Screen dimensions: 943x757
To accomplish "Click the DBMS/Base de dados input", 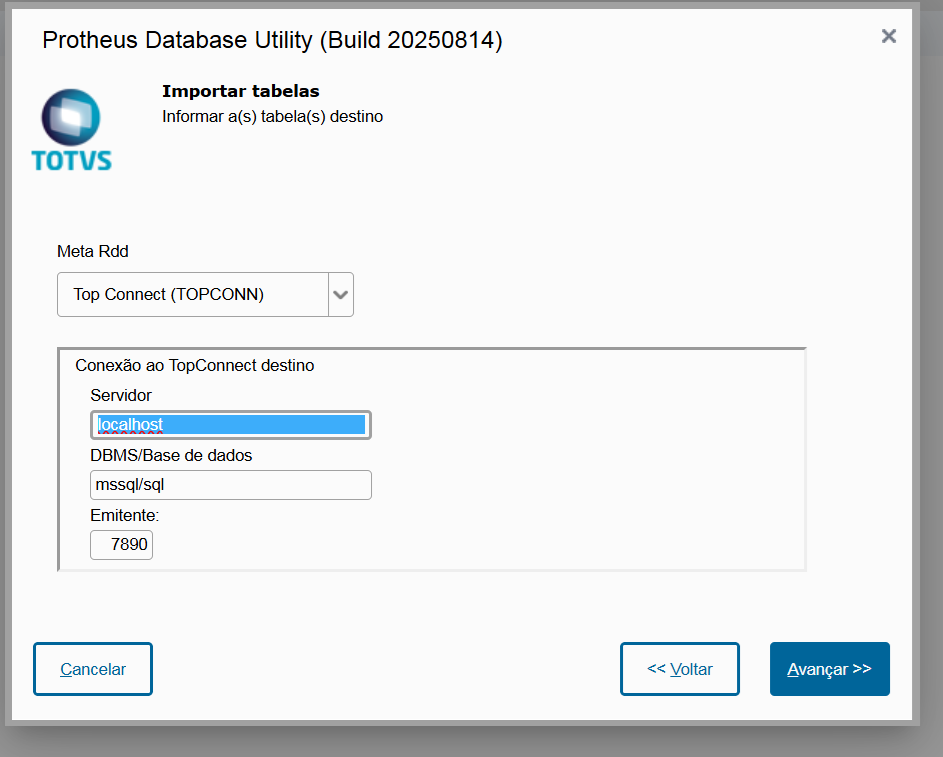I will 231,485.
